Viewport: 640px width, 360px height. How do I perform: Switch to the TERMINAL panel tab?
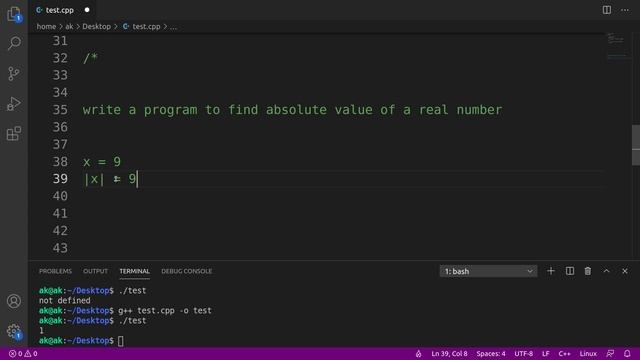135,271
